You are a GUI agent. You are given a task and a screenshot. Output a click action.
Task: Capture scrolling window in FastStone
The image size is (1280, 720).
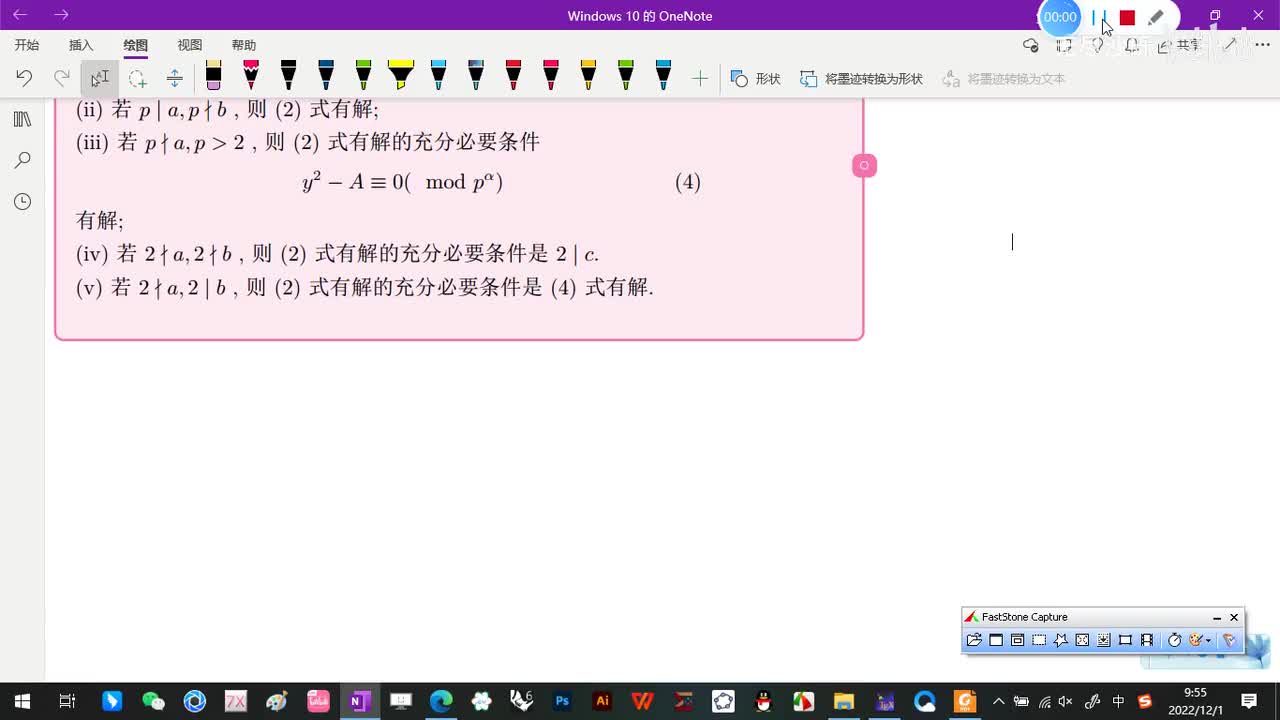click(x=1103, y=640)
